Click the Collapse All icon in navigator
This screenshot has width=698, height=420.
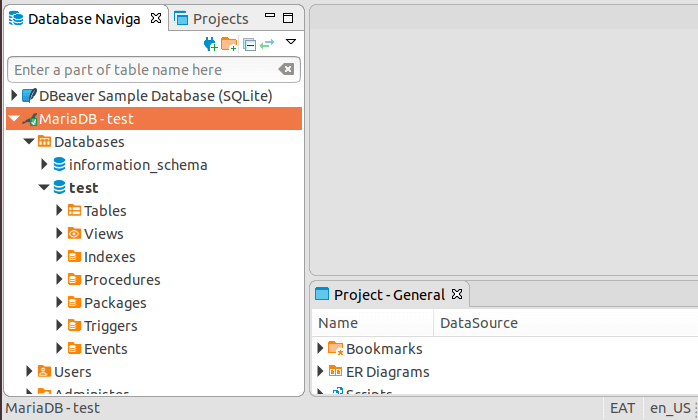click(x=249, y=45)
